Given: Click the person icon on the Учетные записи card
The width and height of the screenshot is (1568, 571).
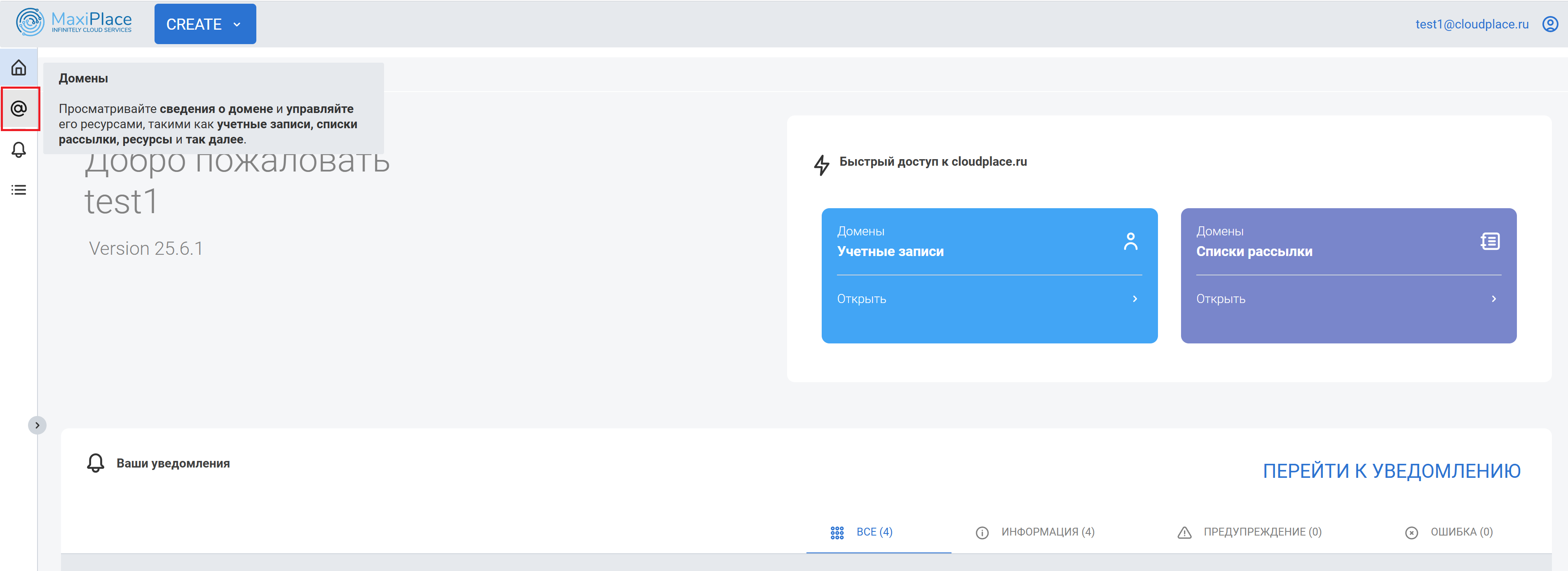Looking at the screenshot, I should 1130,241.
